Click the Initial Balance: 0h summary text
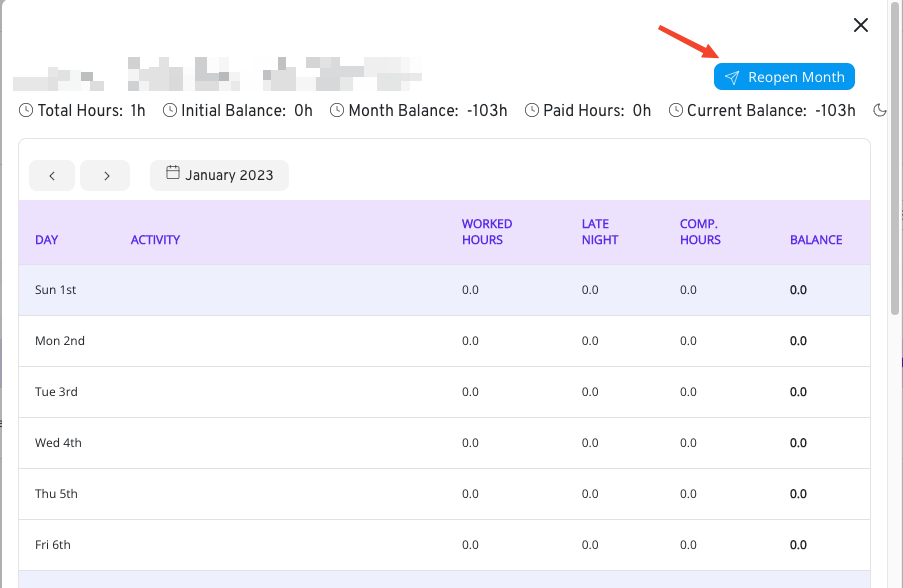Image resolution: width=903 pixels, height=588 pixels. (x=247, y=110)
